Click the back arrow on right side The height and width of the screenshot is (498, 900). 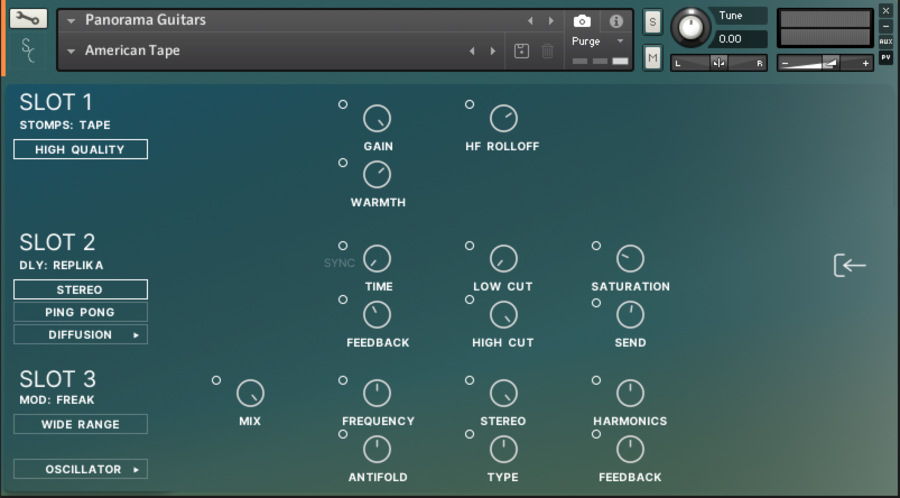point(849,265)
